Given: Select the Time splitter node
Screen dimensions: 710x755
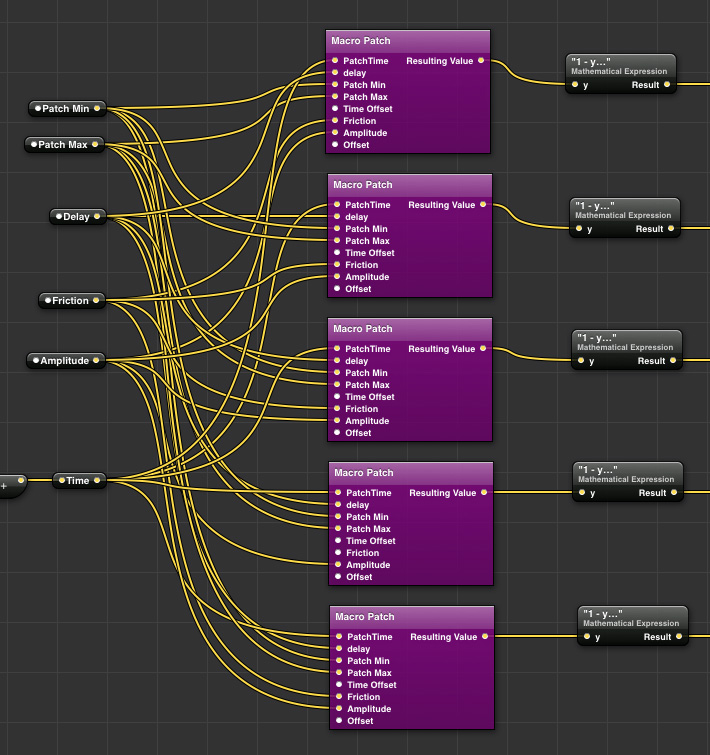Looking at the screenshot, I should (79, 481).
